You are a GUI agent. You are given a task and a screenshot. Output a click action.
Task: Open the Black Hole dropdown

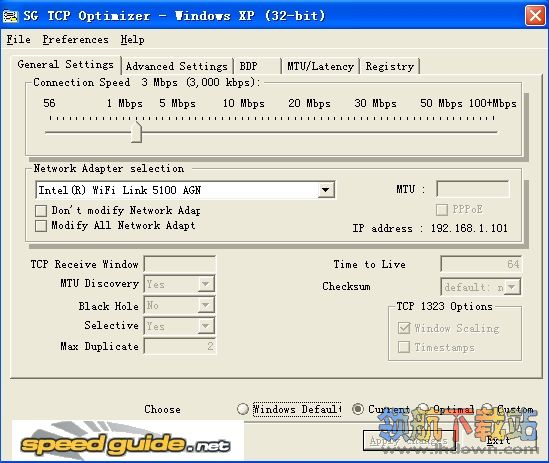(x=205, y=305)
